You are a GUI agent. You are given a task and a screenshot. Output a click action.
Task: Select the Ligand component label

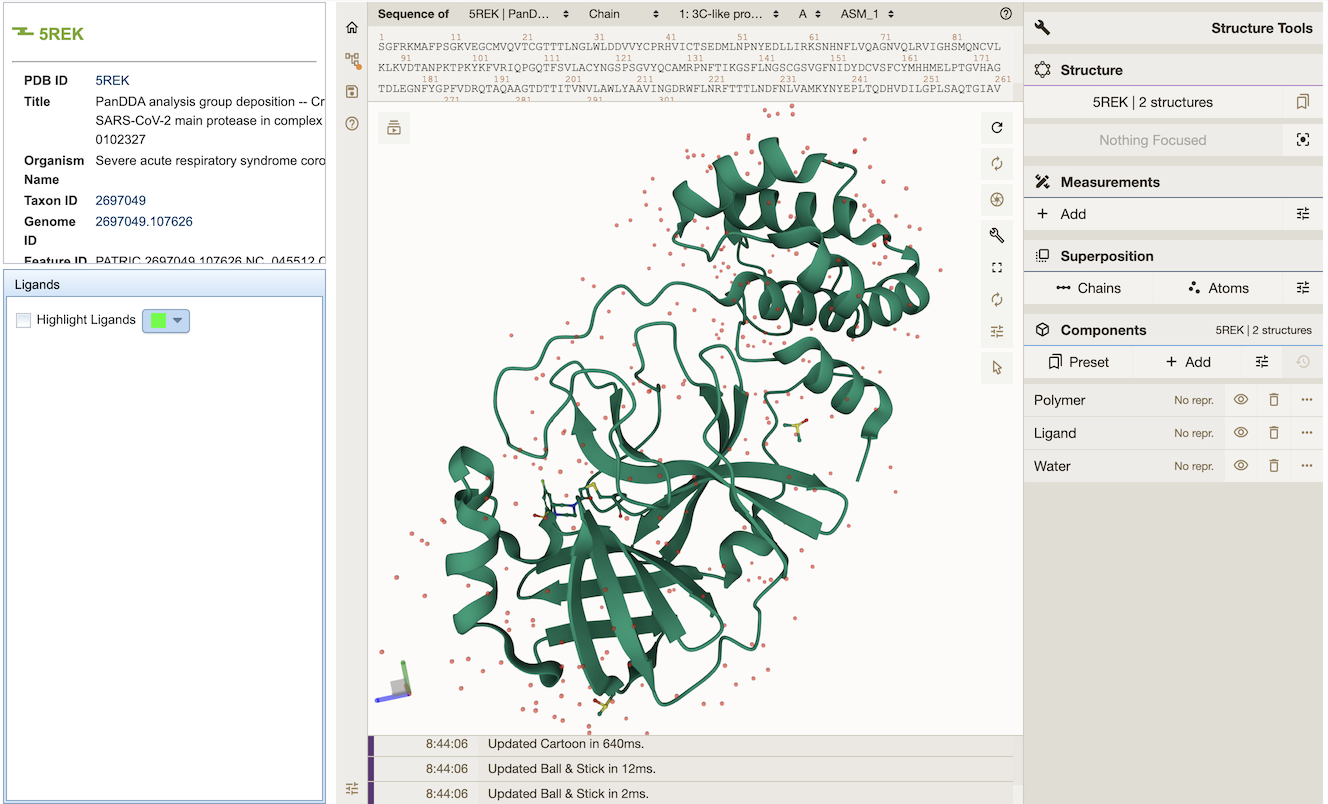(x=1055, y=433)
